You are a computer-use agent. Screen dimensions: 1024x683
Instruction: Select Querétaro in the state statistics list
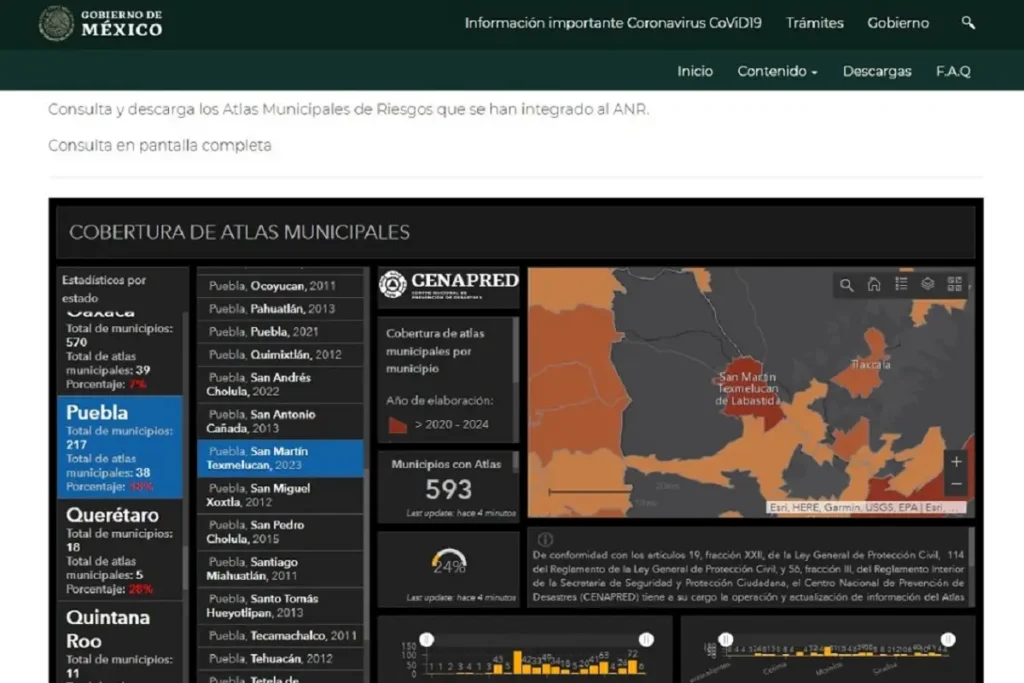[112, 516]
